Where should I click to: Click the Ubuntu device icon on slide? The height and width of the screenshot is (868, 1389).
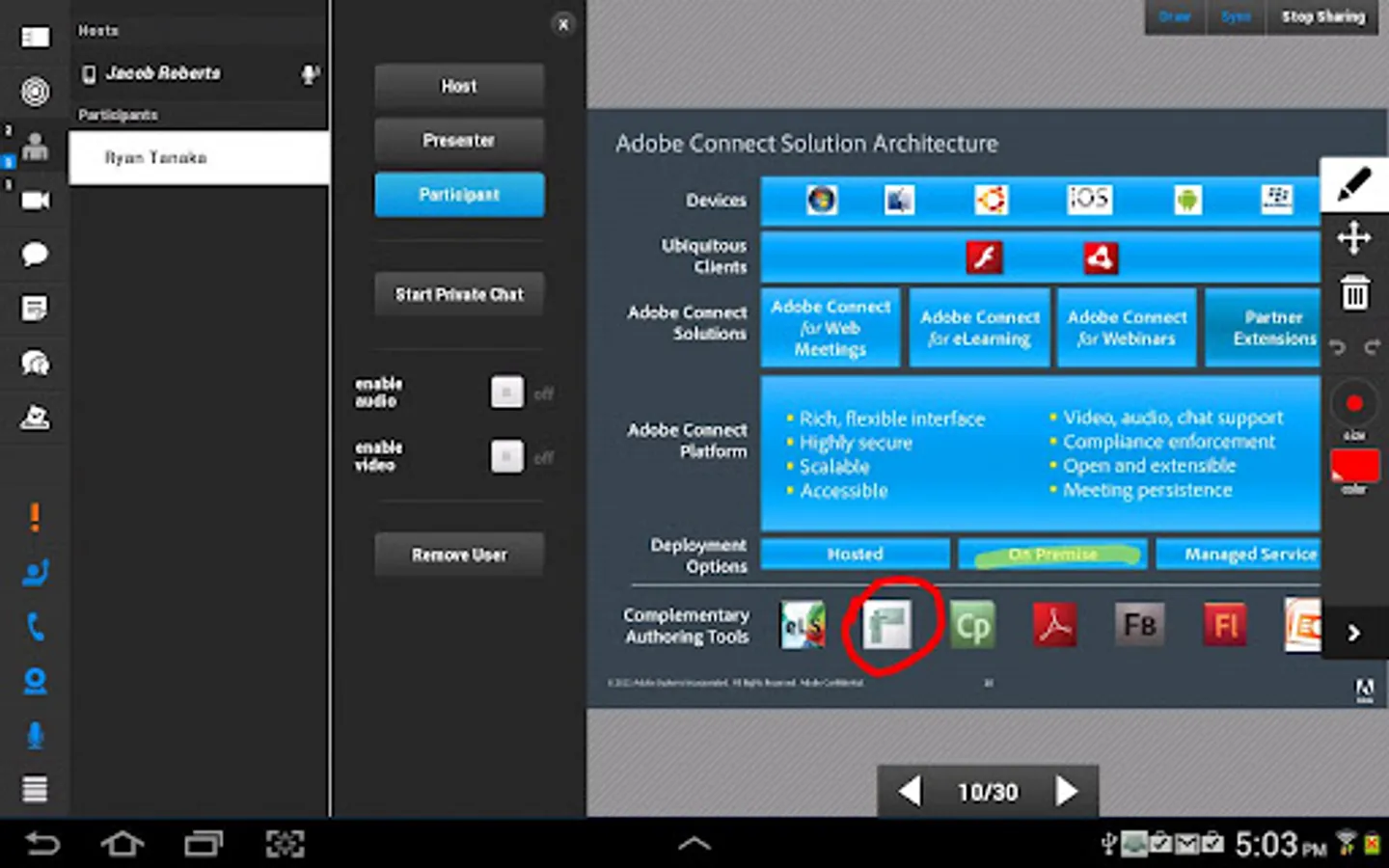pyautogui.click(x=992, y=200)
